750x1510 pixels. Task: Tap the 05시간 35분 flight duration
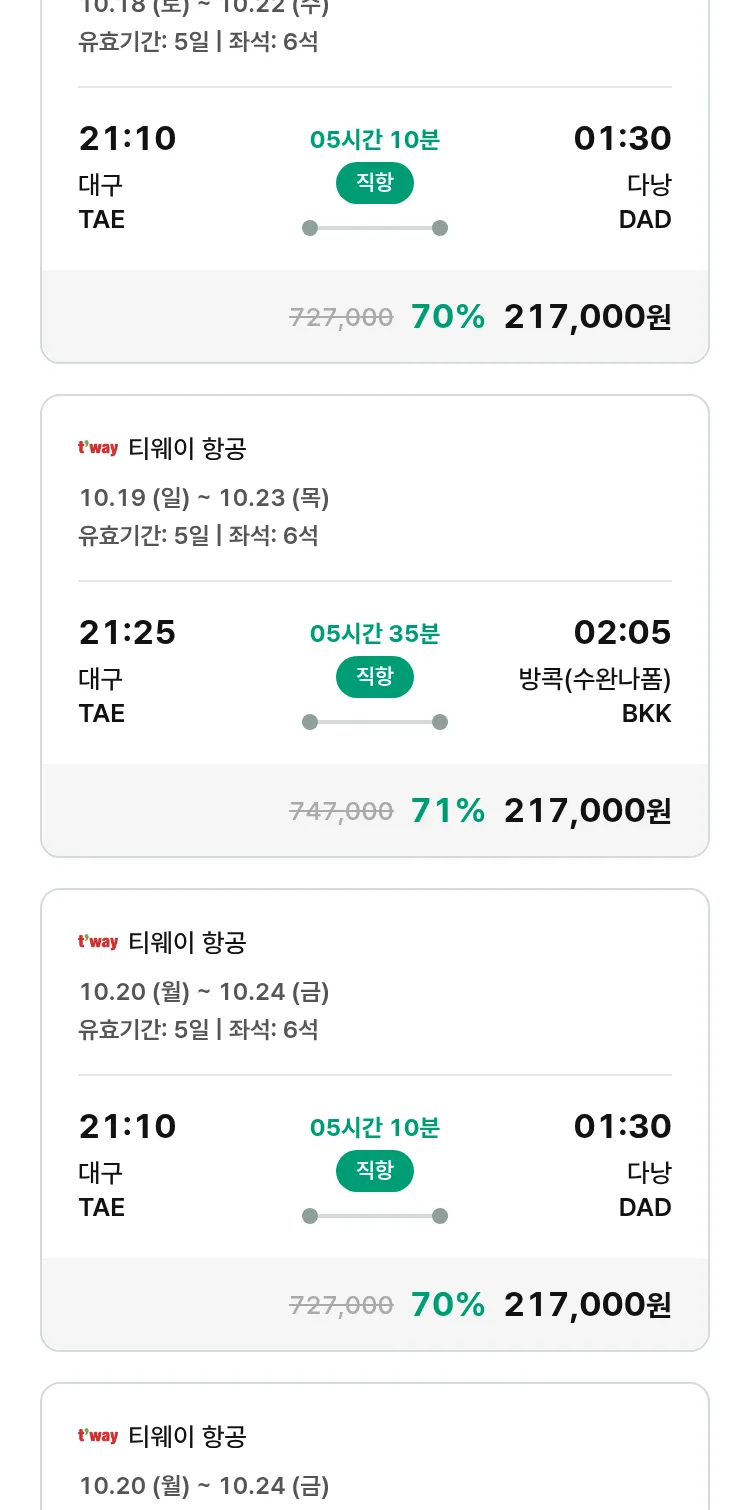[374, 634]
